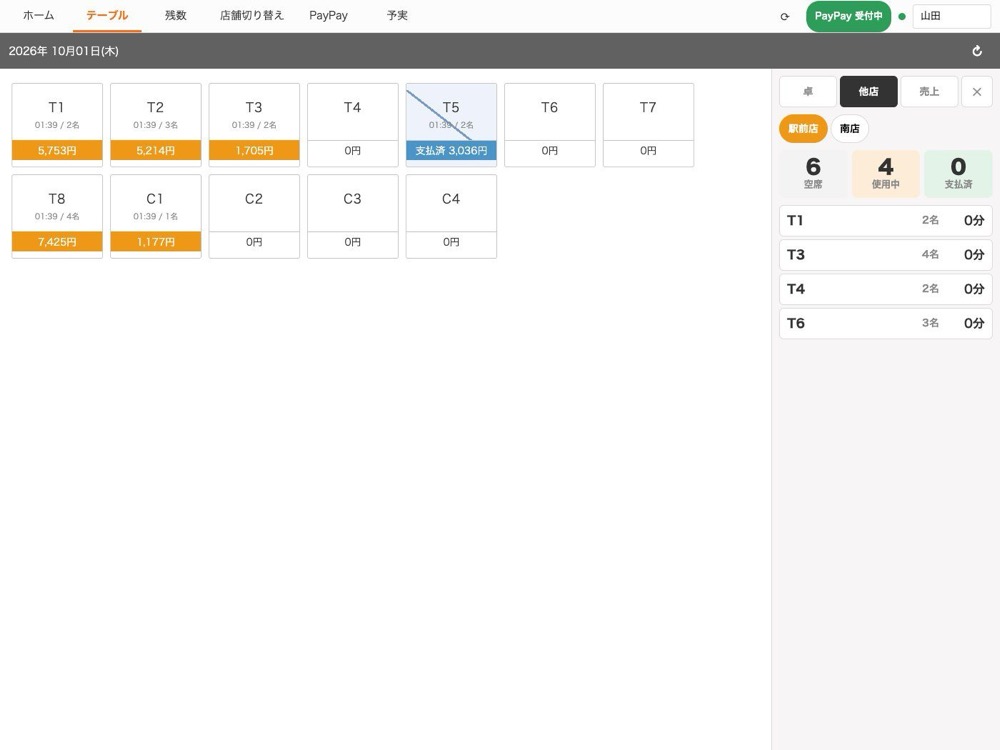Open the 山田 staff selector field
The image size is (1000, 750).
(x=951, y=16)
